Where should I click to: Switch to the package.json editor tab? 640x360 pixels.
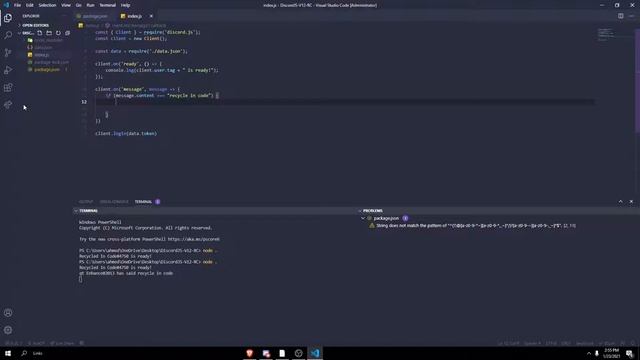pos(95,16)
